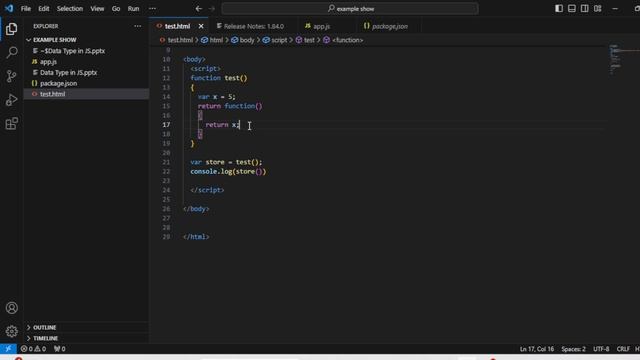Click CRLF end of line setting
The width and height of the screenshot is (640, 360).
click(x=623, y=349)
